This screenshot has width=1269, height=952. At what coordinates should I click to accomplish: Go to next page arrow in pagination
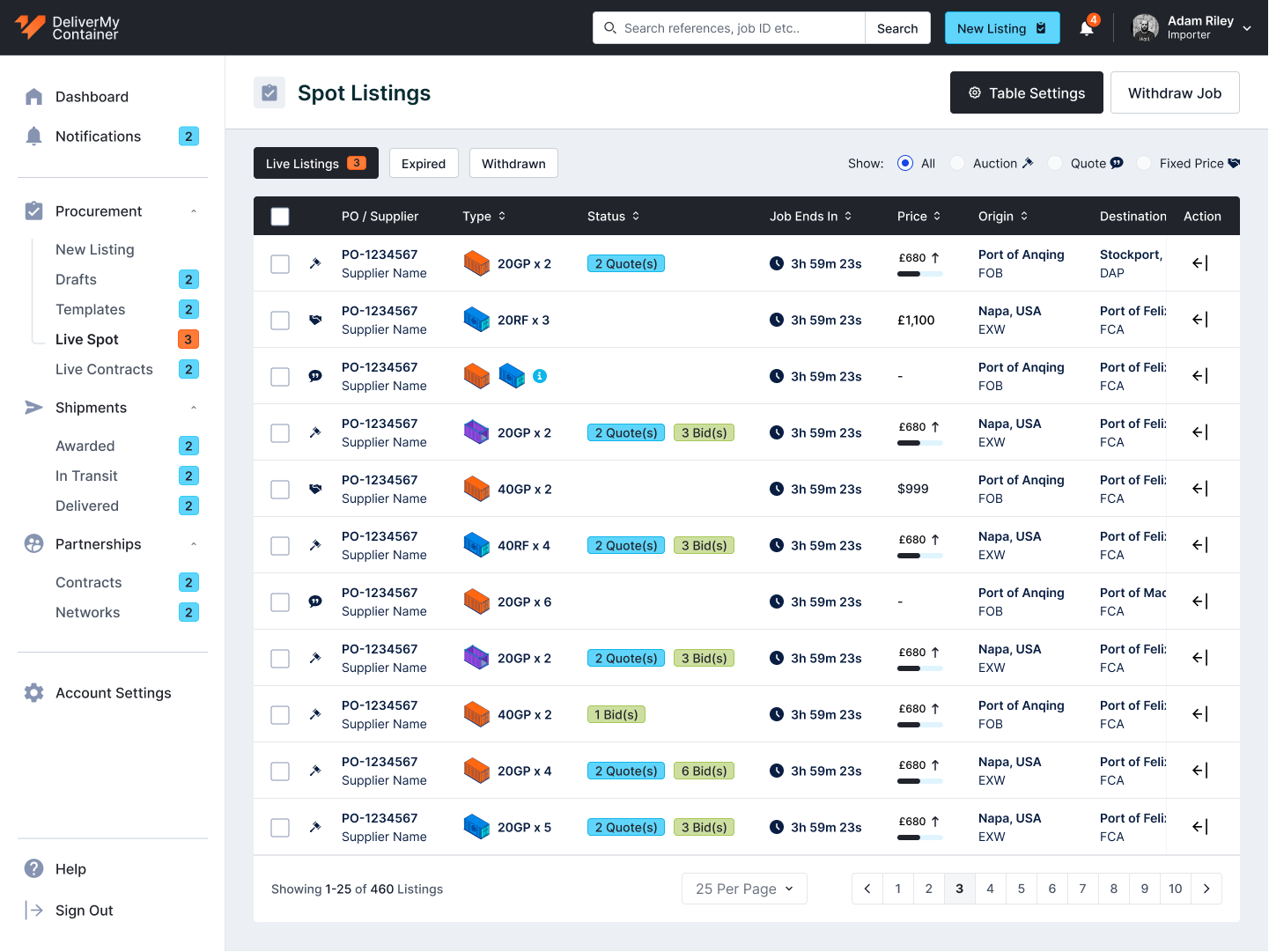point(1206,889)
